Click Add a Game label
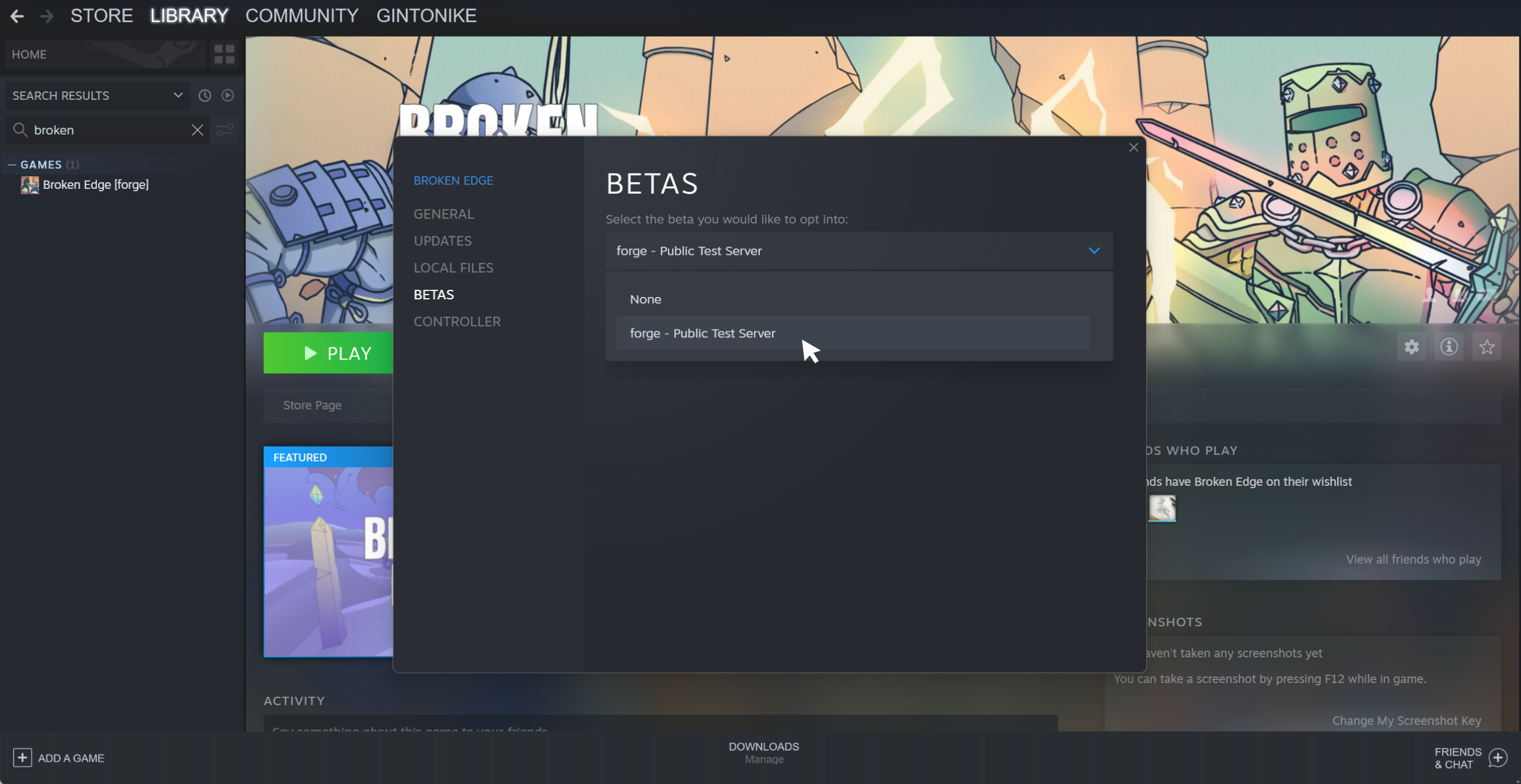 pyautogui.click(x=71, y=758)
